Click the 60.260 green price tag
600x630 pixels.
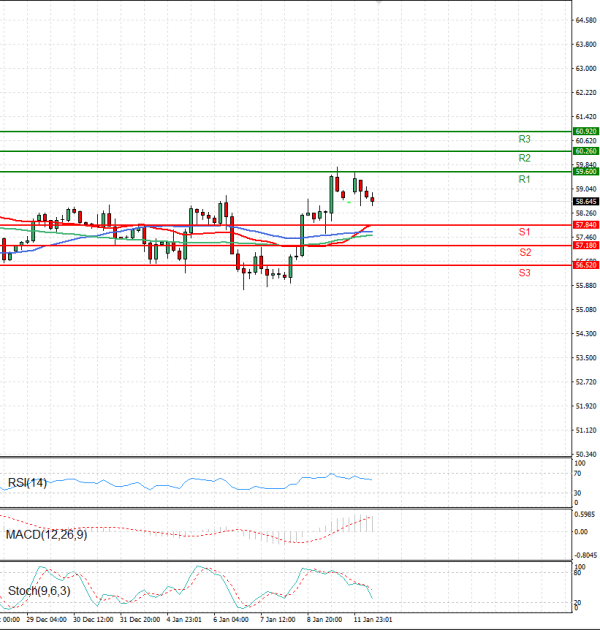click(585, 151)
